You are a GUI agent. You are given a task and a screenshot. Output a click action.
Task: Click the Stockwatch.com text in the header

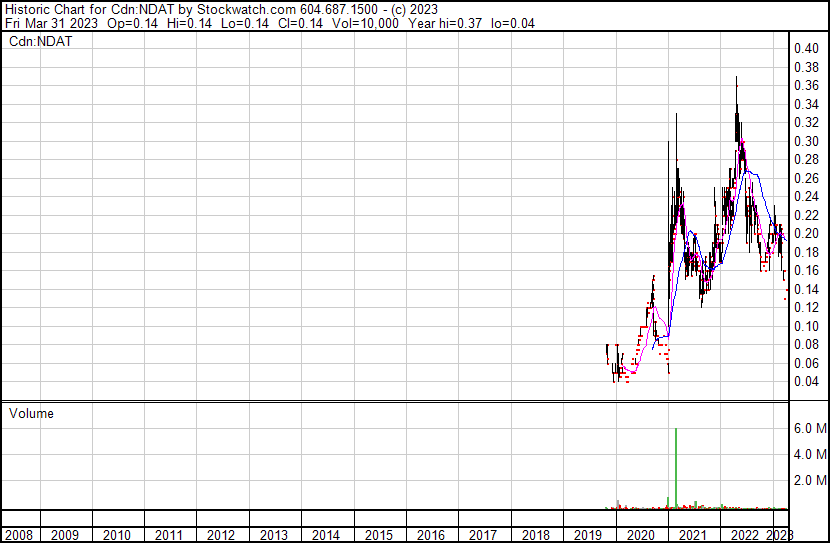pos(248,8)
